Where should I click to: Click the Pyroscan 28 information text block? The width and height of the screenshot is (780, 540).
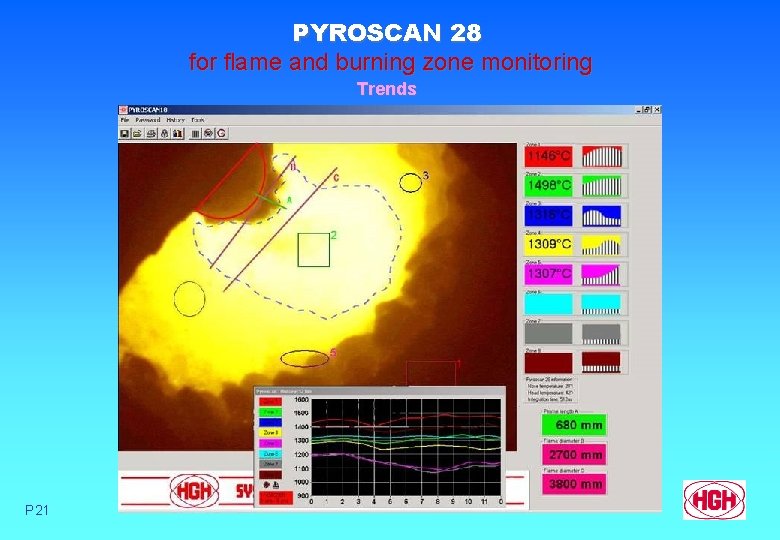click(550, 389)
